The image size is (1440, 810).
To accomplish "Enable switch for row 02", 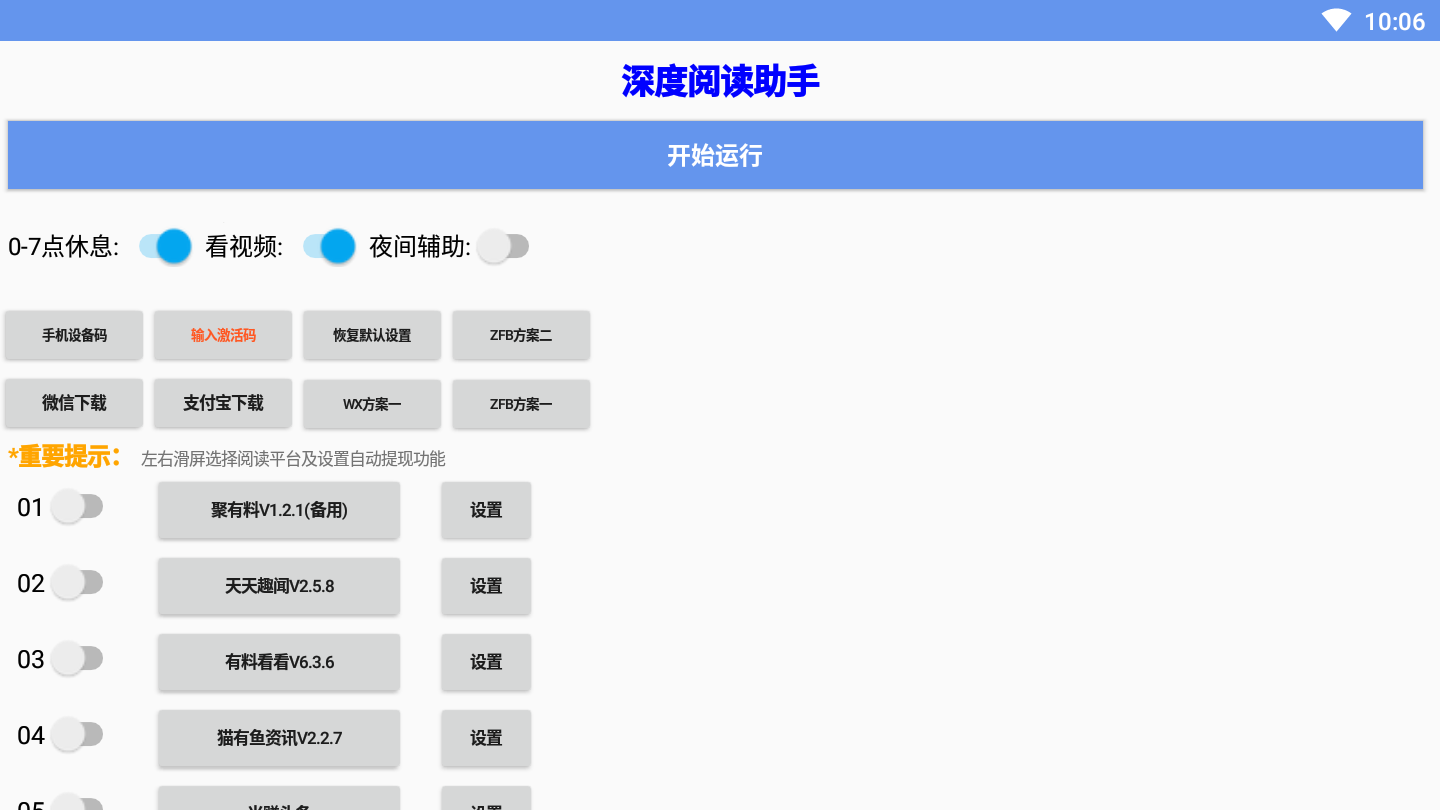I will tap(77, 582).
